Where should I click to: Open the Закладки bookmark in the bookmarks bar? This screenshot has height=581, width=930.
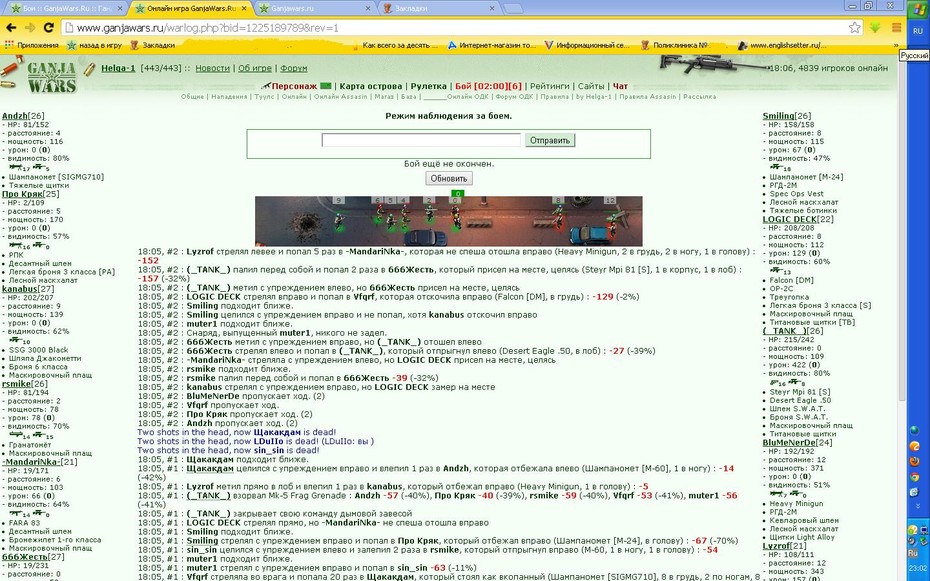(x=152, y=45)
